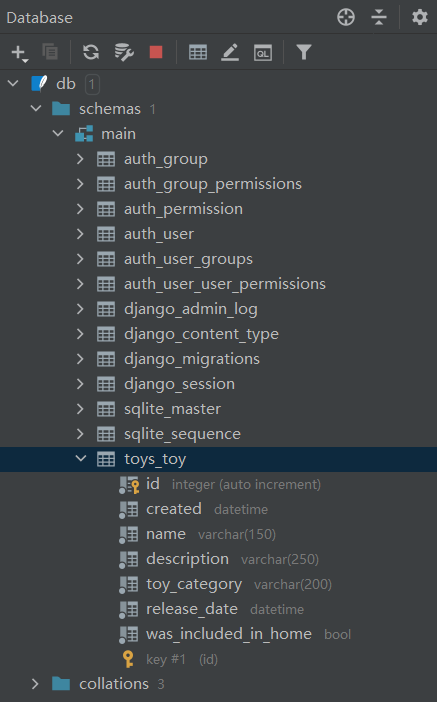Viewport: 437px width, 702px height.
Task: Click the Collapse All icon
Action: click(379, 17)
